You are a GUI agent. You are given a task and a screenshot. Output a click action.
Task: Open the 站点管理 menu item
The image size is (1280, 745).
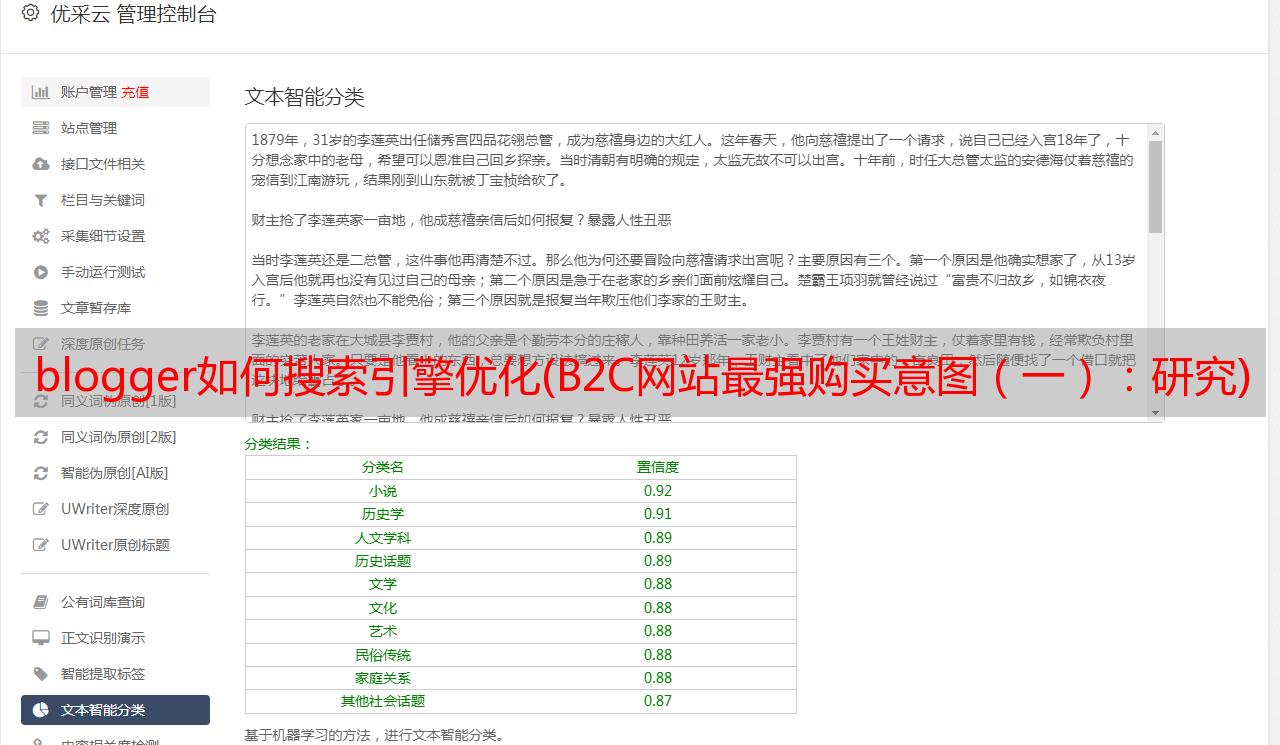[x=115, y=128]
